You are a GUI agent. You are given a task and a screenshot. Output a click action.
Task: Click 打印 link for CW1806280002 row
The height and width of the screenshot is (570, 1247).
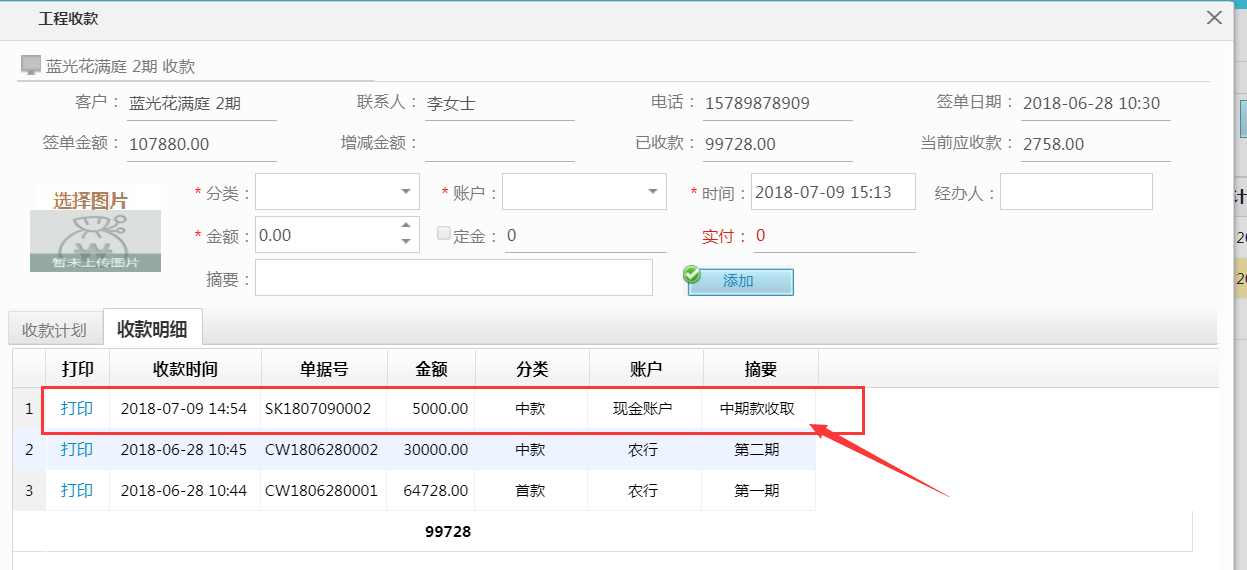pos(77,450)
